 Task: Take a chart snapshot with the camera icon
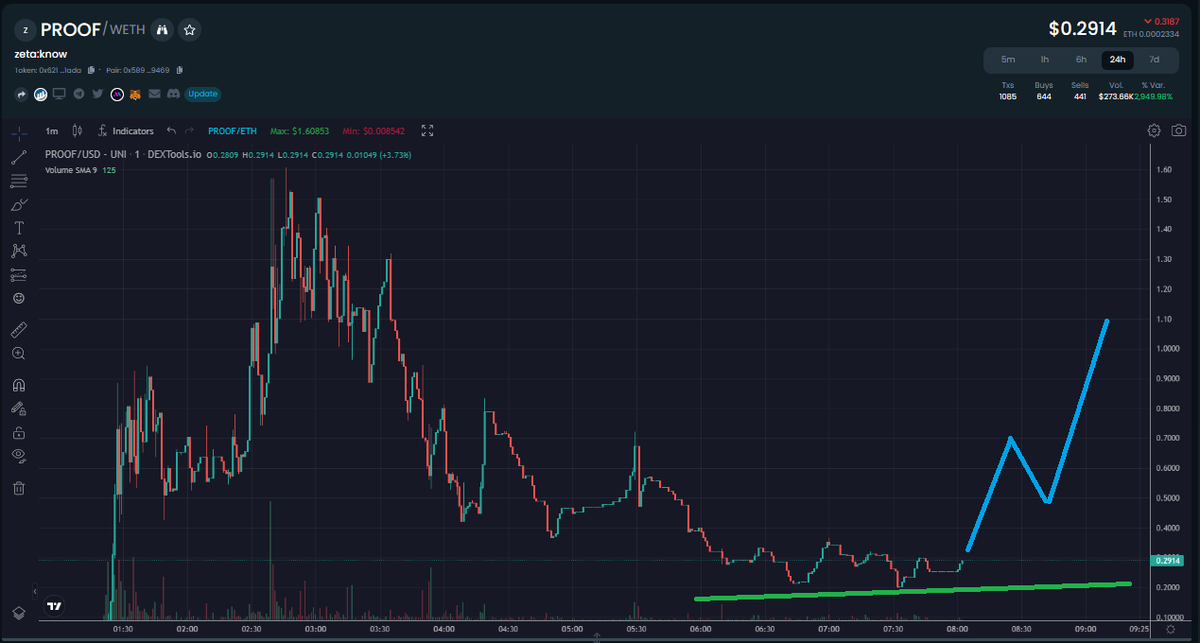pos(1179,131)
